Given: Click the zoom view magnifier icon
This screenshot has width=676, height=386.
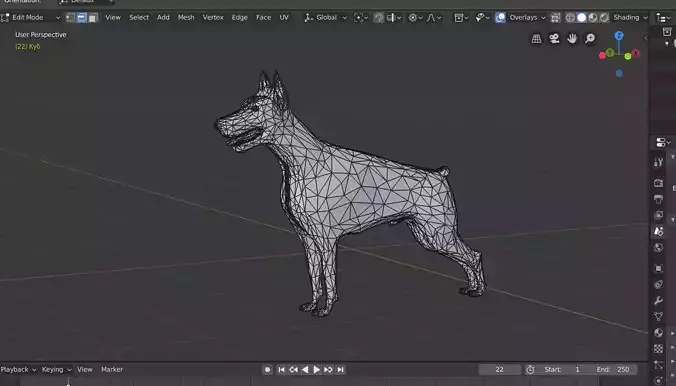Looking at the screenshot, I should (x=590, y=39).
